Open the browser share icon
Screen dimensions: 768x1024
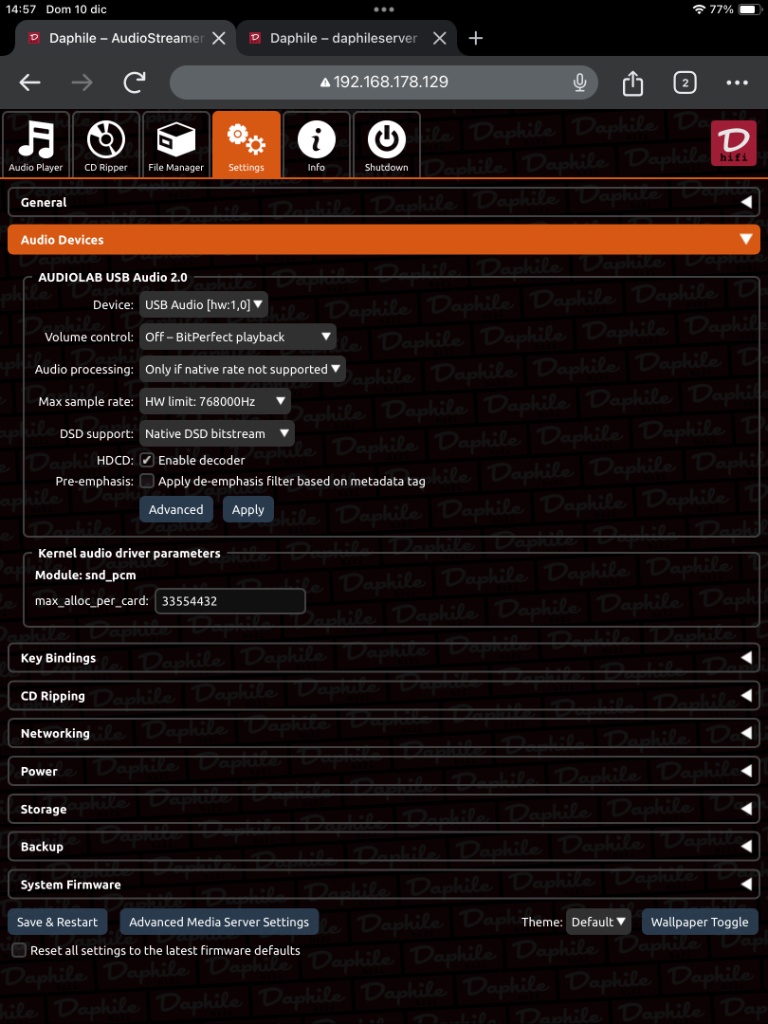coord(633,82)
